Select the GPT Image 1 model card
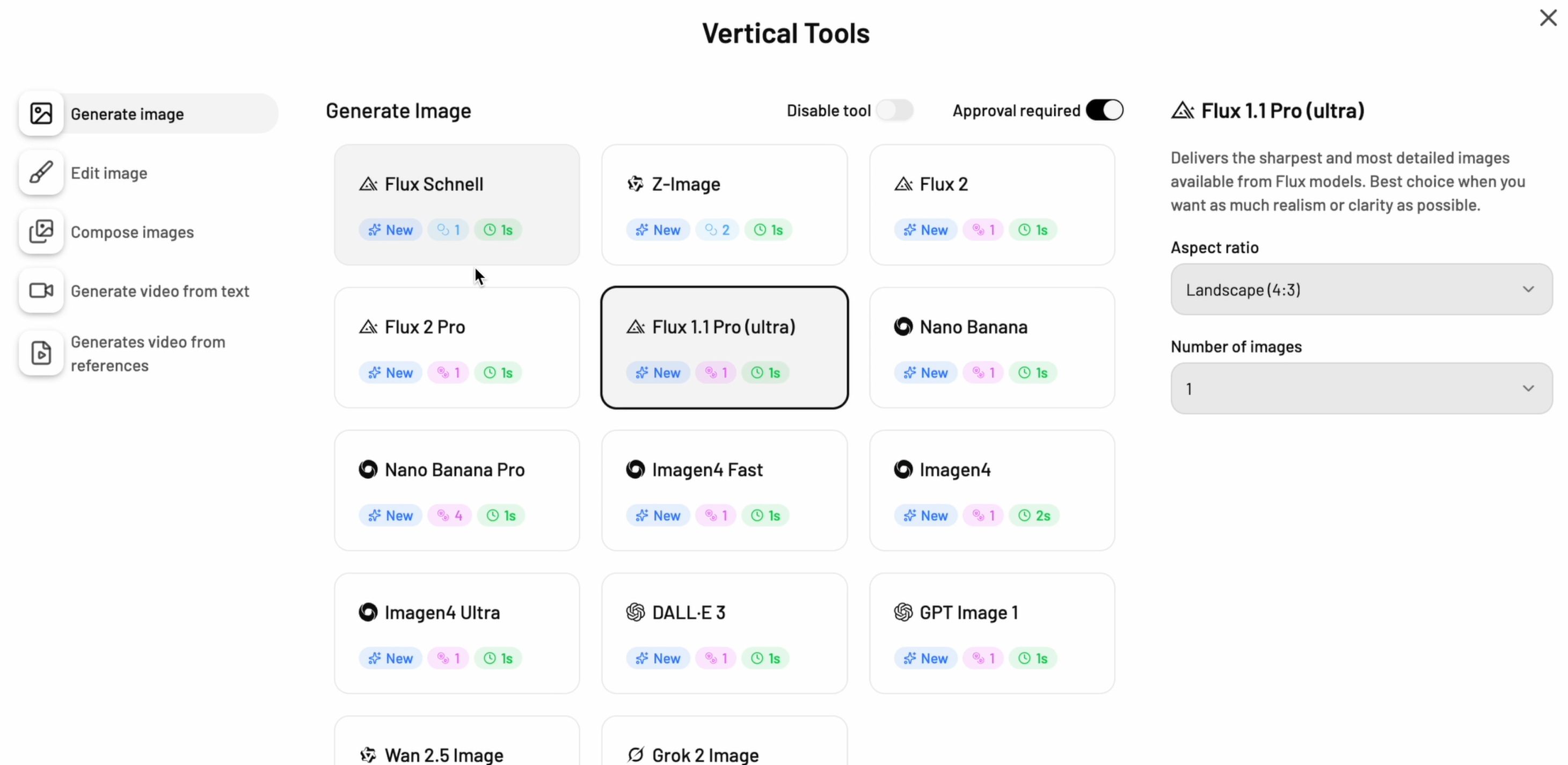The image size is (1568, 765). [992, 633]
